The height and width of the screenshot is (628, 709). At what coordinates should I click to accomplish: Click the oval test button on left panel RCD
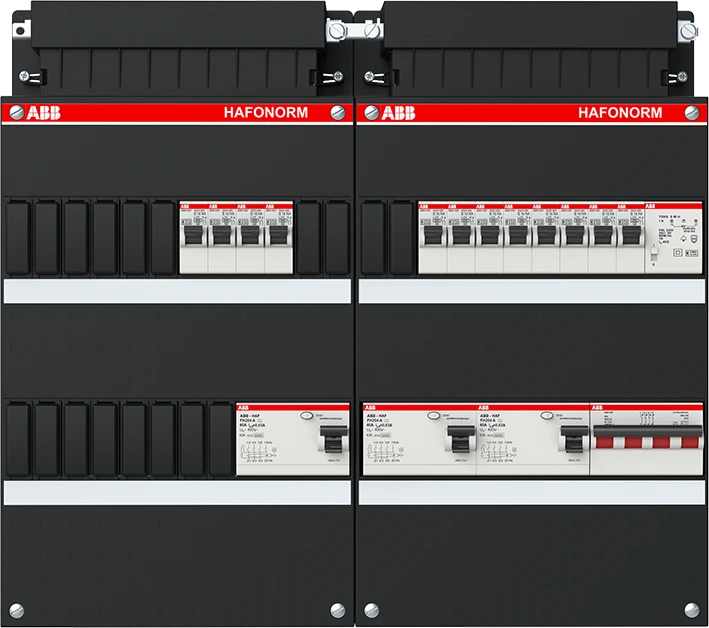coord(309,413)
